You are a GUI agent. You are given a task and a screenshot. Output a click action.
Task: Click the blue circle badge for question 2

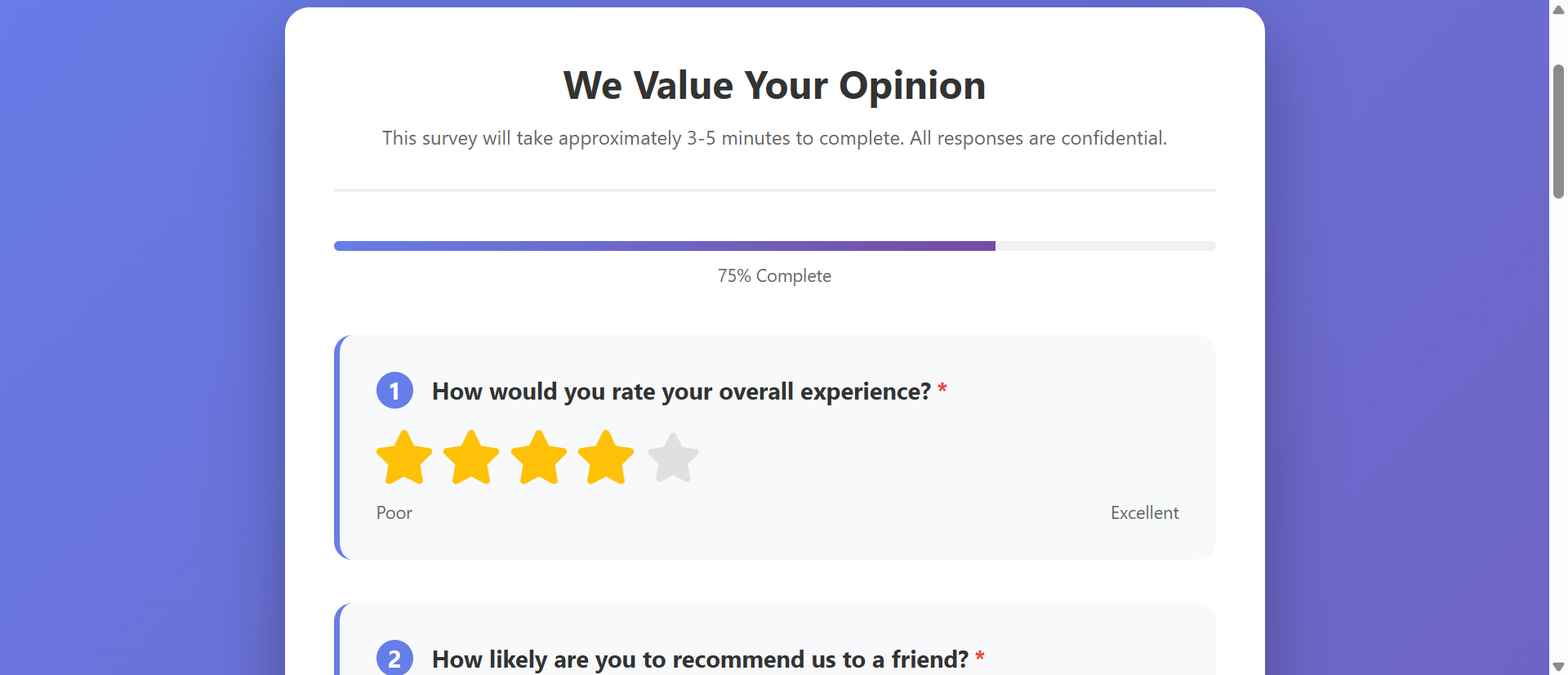(x=394, y=658)
